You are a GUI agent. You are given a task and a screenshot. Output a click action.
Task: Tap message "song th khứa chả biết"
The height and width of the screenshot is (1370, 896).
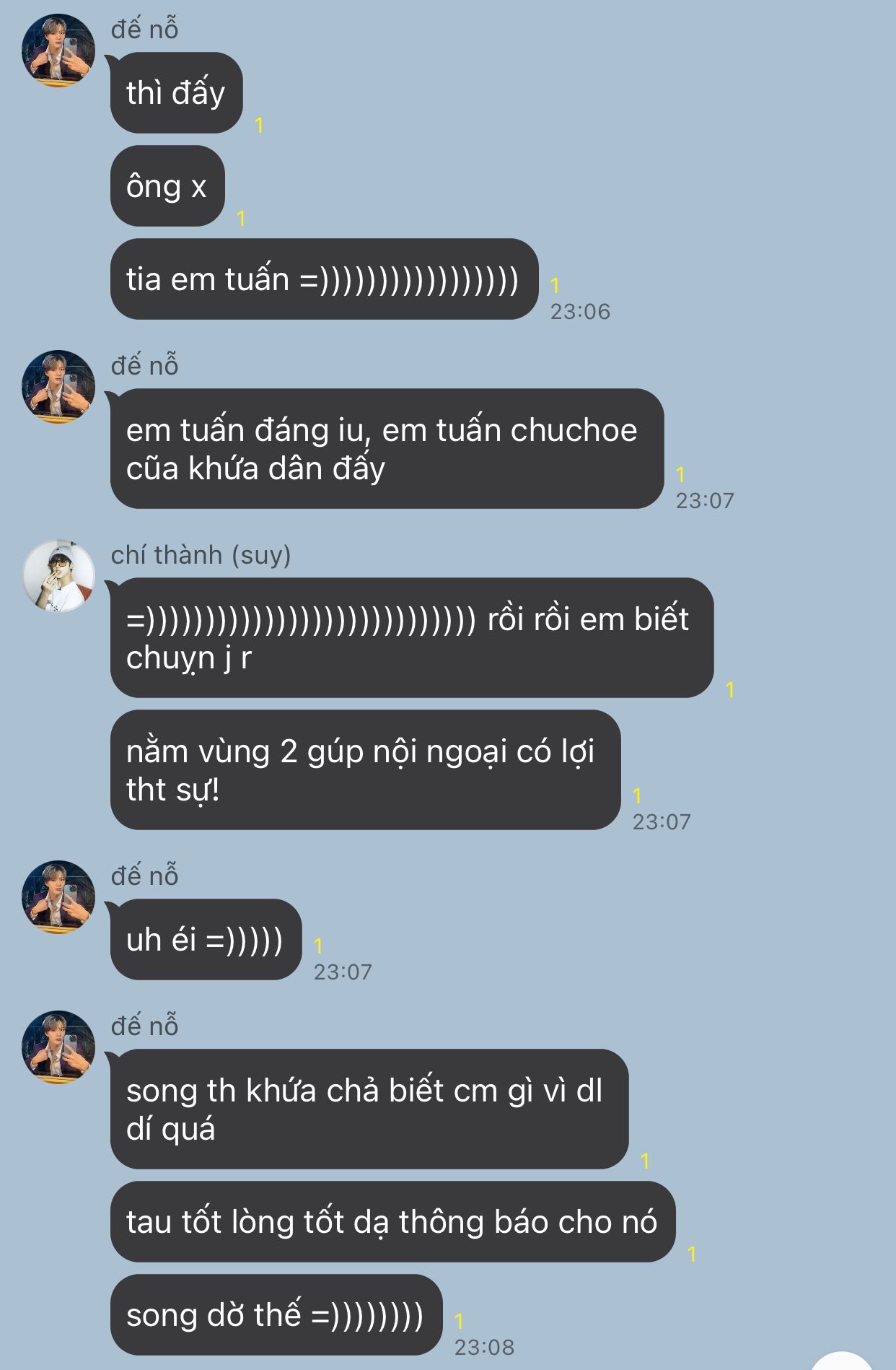(369, 1109)
